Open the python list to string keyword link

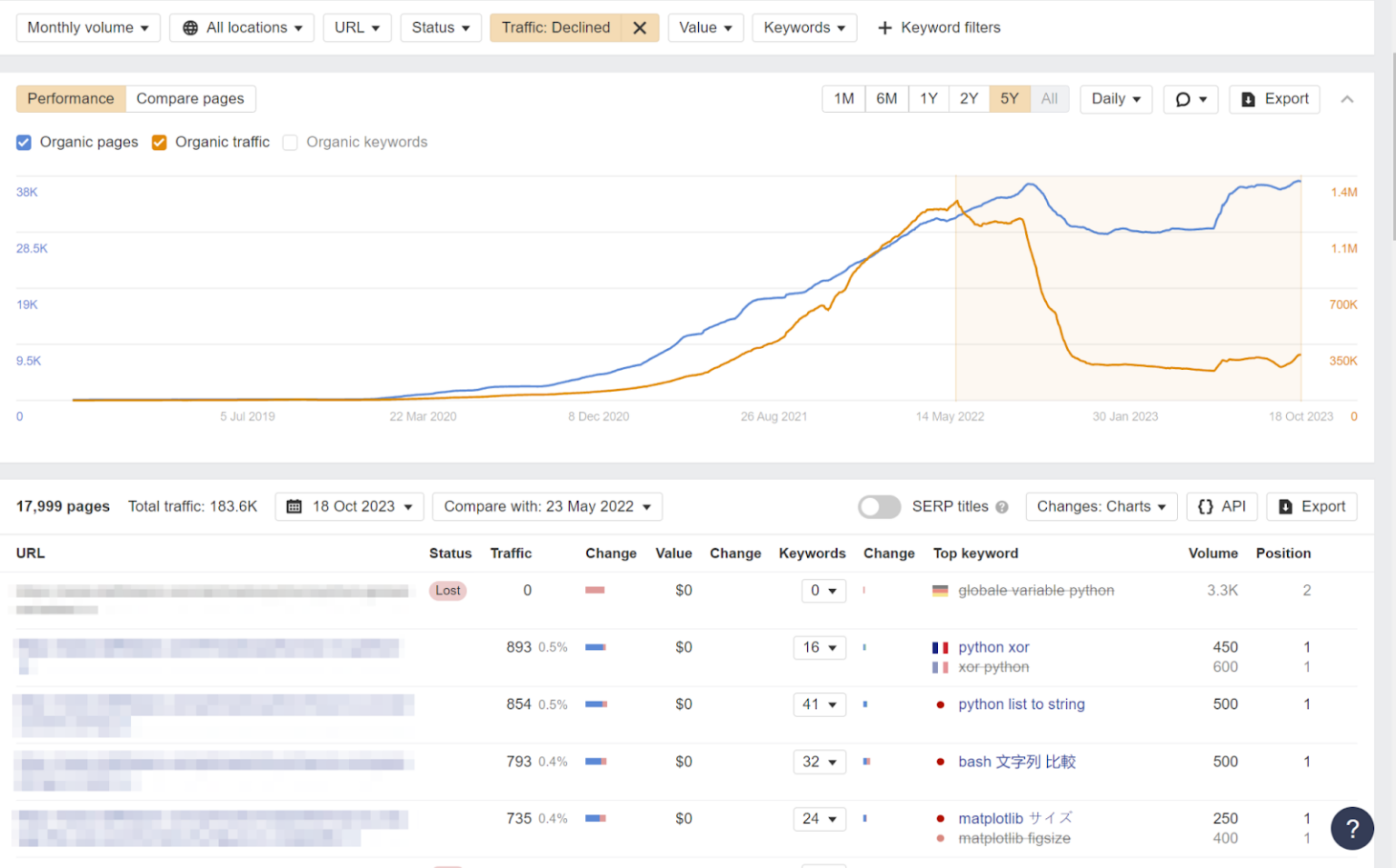(x=1021, y=704)
